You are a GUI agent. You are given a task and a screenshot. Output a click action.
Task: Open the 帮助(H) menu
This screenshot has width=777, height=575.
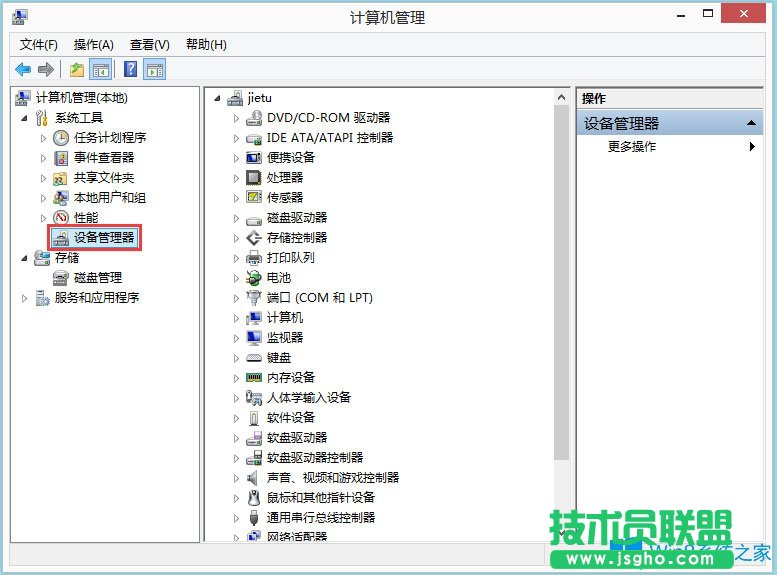[206, 45]
